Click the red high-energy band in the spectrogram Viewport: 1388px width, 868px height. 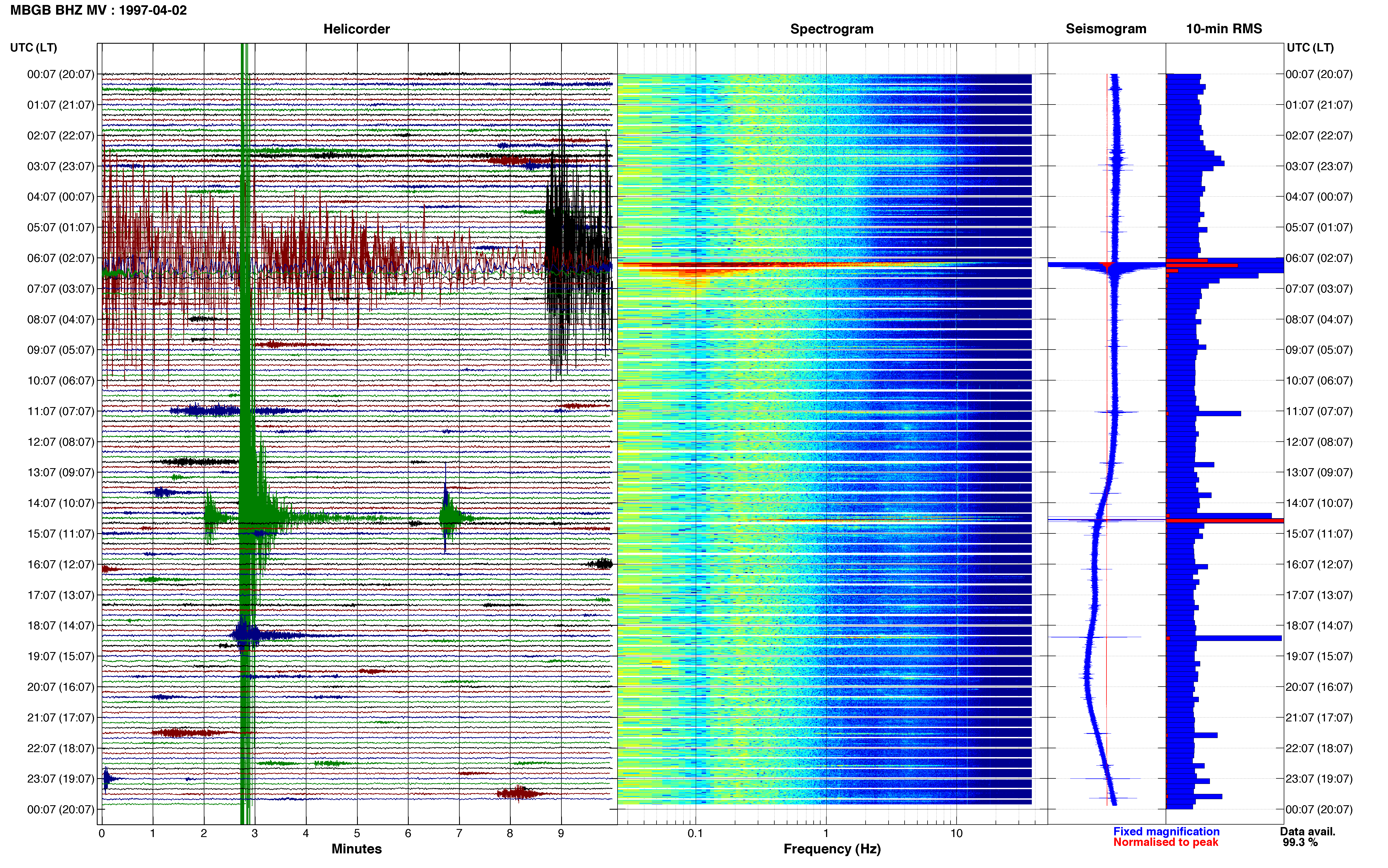pyautogui.click(x=746, y=265)
